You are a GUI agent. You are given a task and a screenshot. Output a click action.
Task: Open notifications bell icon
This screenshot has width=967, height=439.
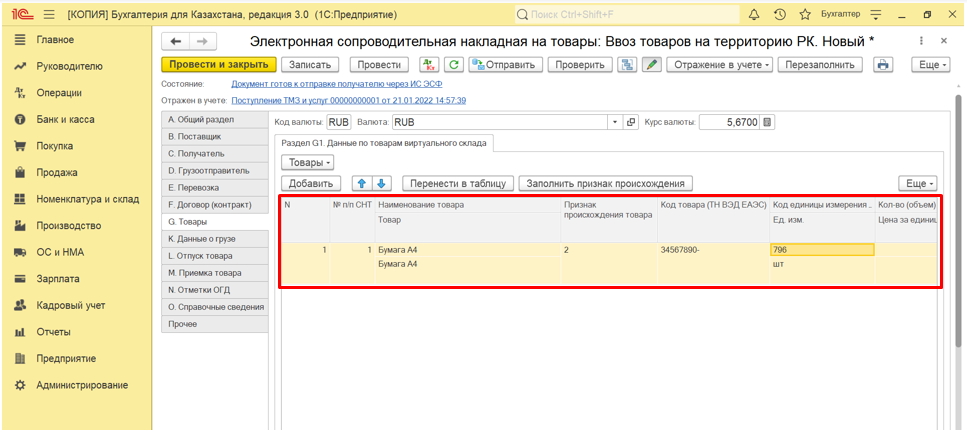[x=754, y=14]
